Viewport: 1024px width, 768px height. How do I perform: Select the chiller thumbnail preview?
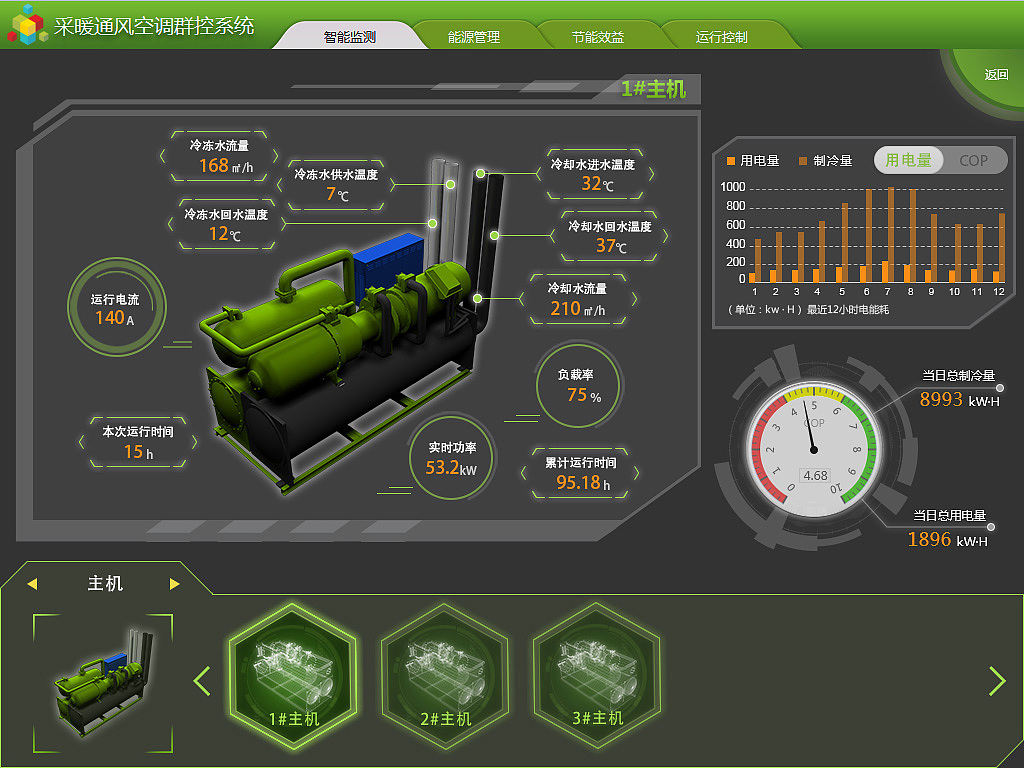pos(103,683)
